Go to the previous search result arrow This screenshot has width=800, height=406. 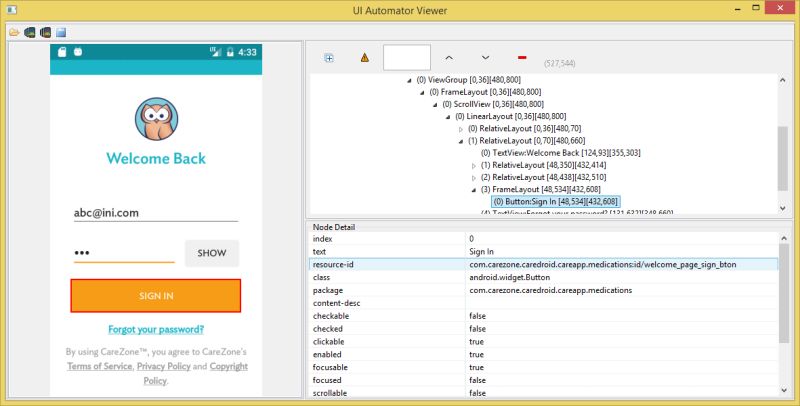pos(449,58)
